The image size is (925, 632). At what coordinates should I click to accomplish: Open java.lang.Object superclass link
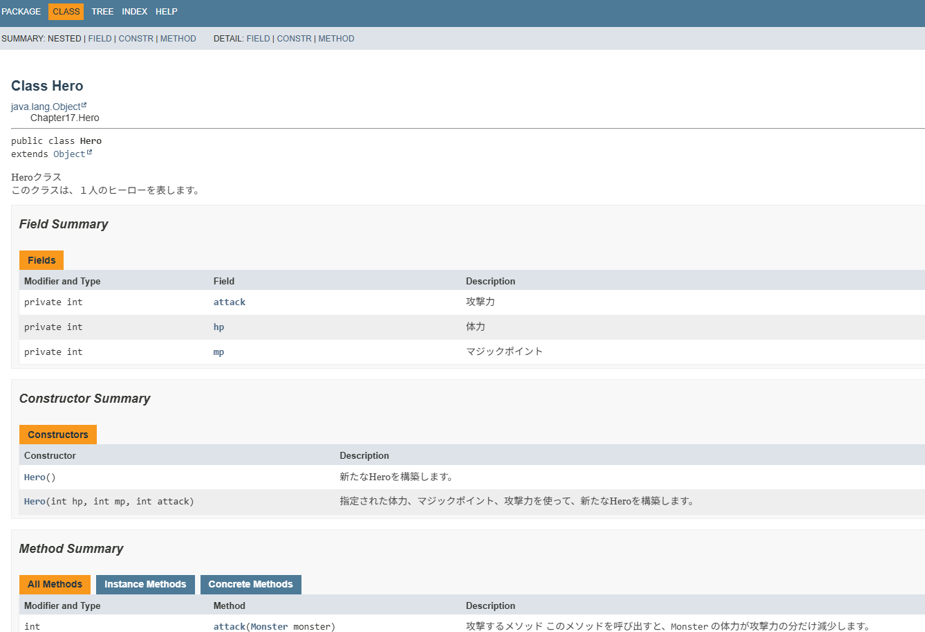coord(45,107)
